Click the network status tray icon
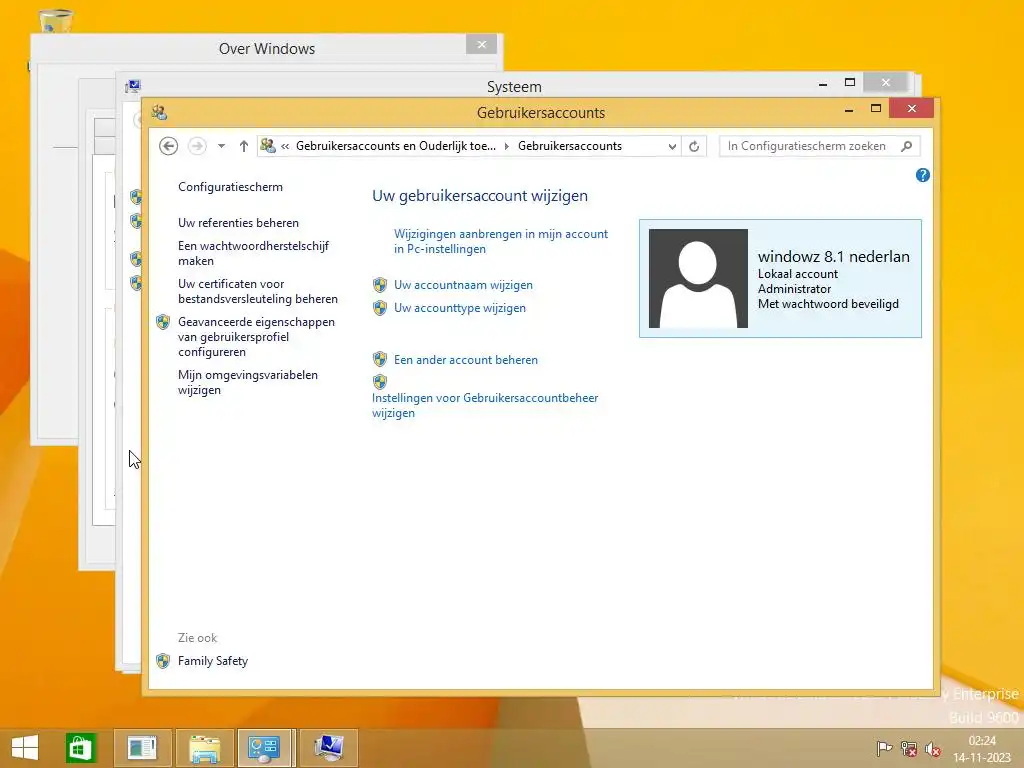 [x=908, y=748]
